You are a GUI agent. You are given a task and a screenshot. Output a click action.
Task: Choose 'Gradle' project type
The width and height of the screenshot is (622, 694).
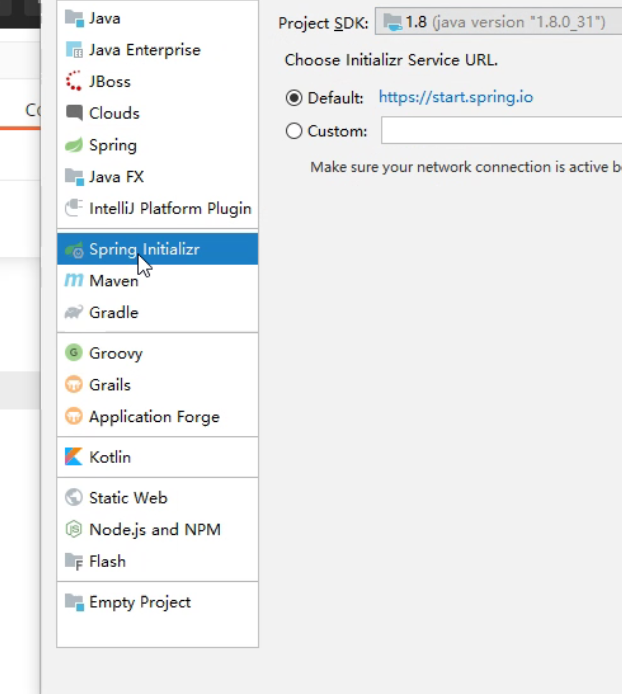(114, 312)
